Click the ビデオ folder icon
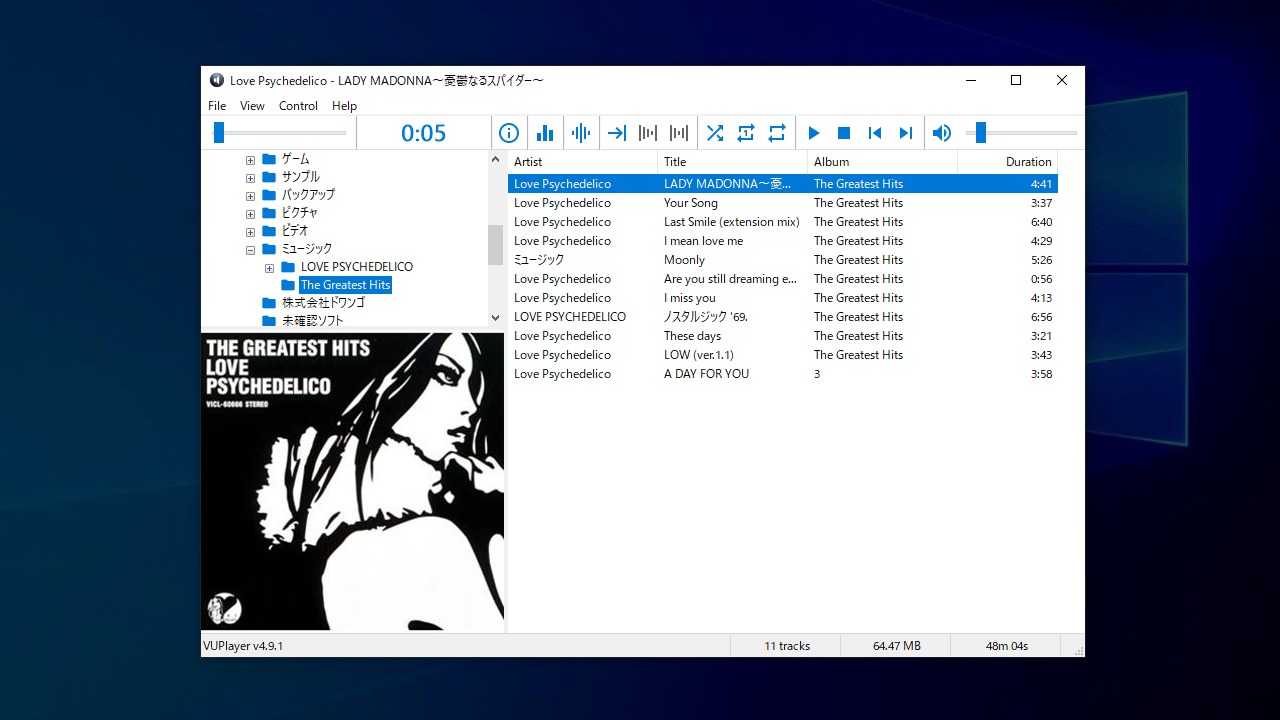 (269, 231)
